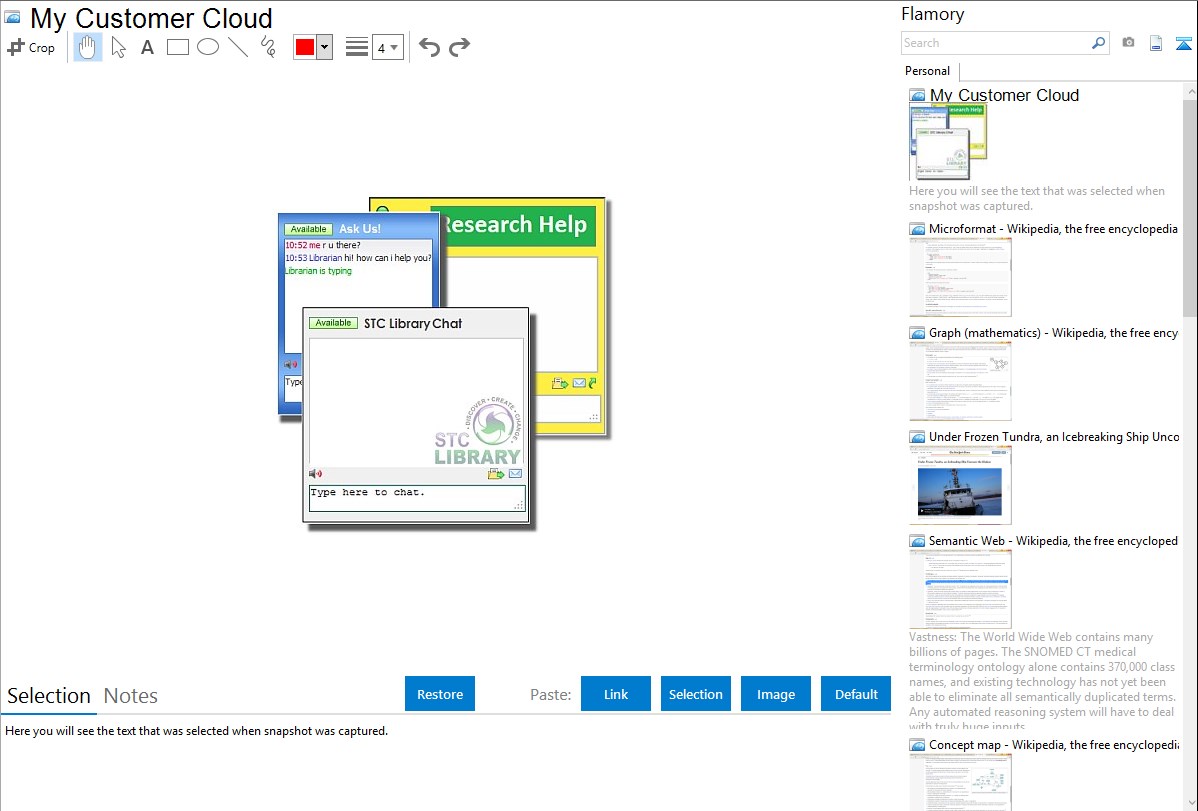
Task: Click the Flamory search field
Action: 995,43
